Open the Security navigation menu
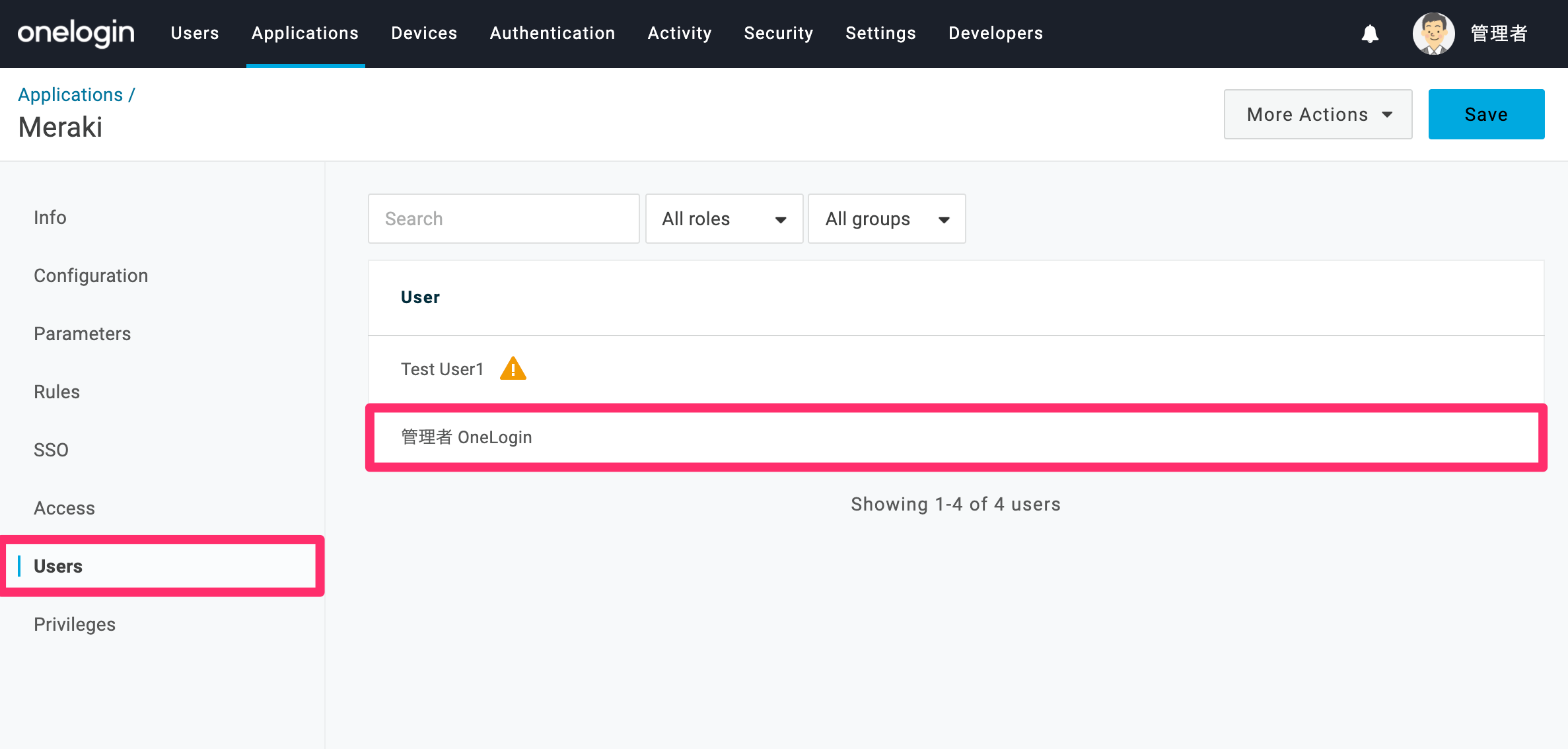 click(779, 33)
